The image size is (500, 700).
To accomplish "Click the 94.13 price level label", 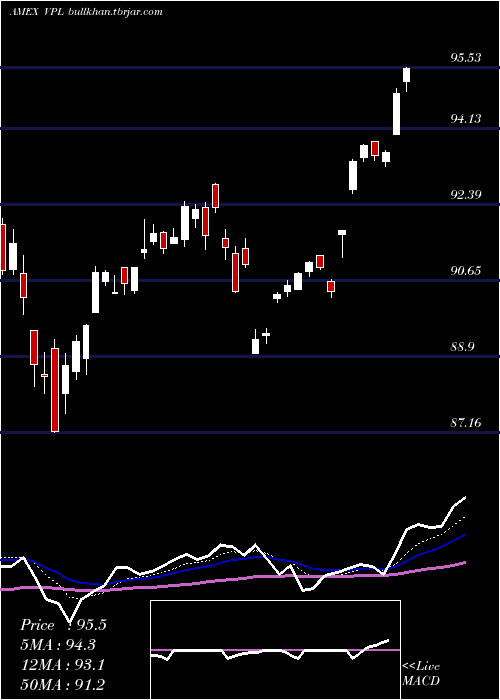I will (x=466, y=118).
